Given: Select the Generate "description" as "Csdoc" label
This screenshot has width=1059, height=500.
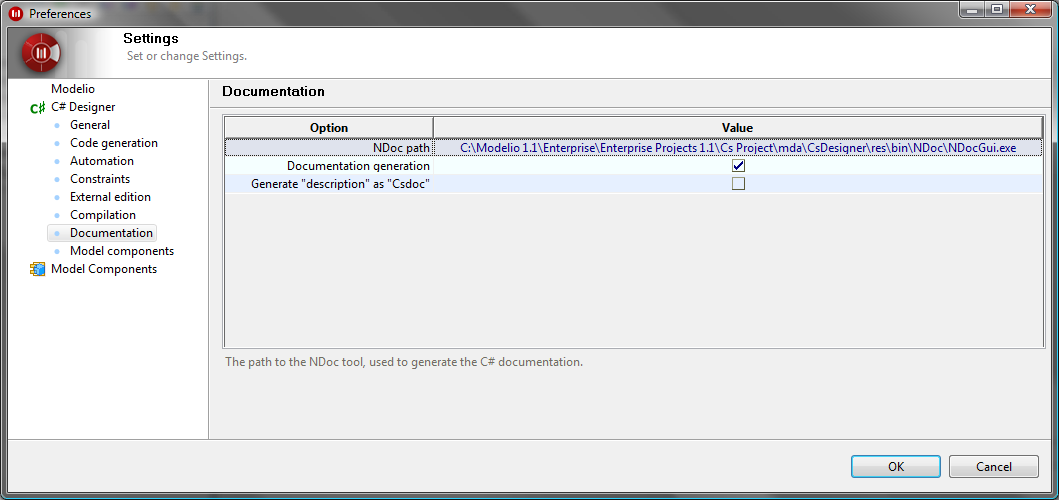Looking at the screenshot, I should click(x=341, y=184).
